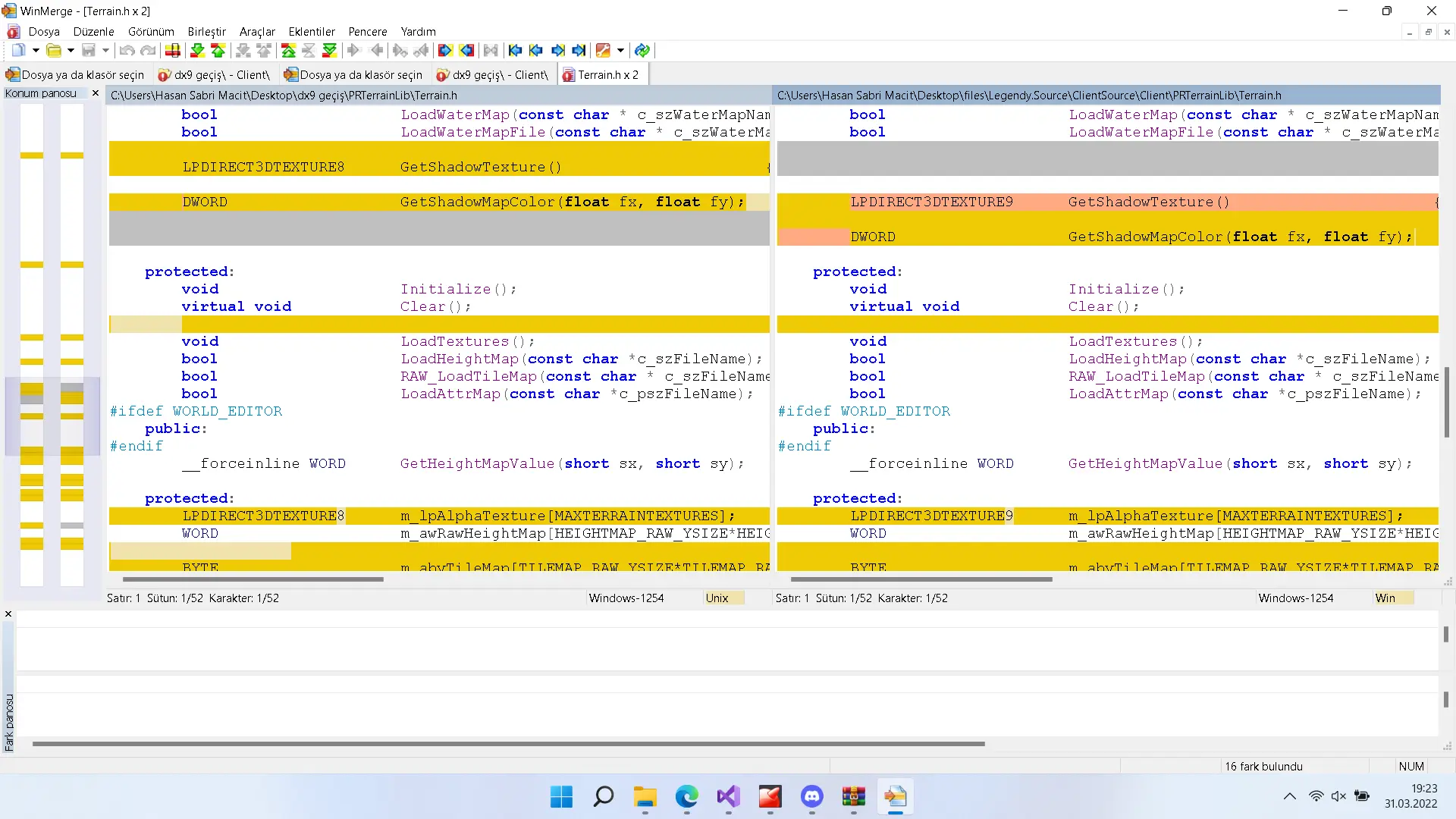Jump to last difference icon
This screenshot has height=819, width=1456.
(329, 51)
